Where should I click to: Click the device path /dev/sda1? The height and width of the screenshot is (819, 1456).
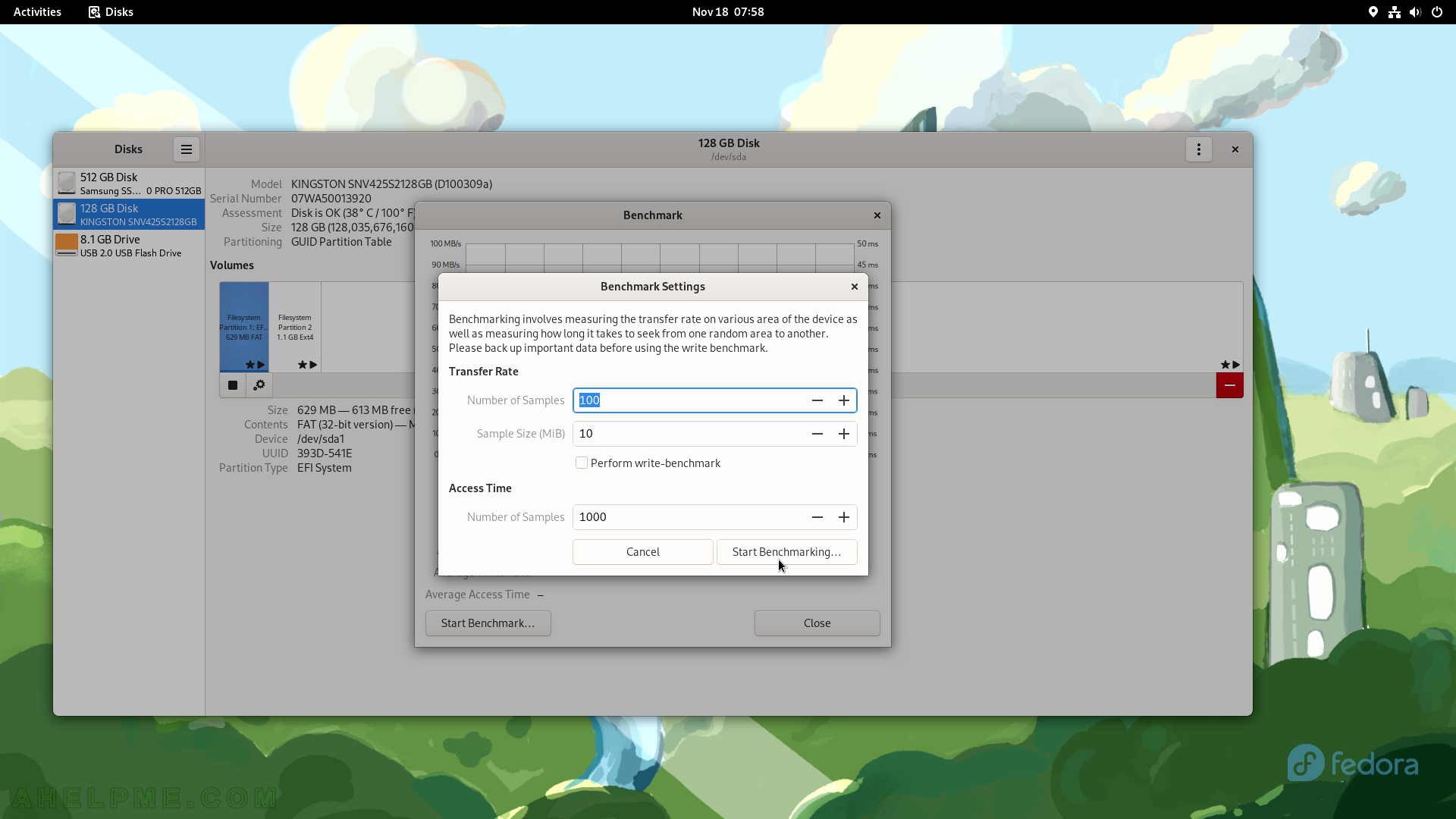tap(321, 439)
